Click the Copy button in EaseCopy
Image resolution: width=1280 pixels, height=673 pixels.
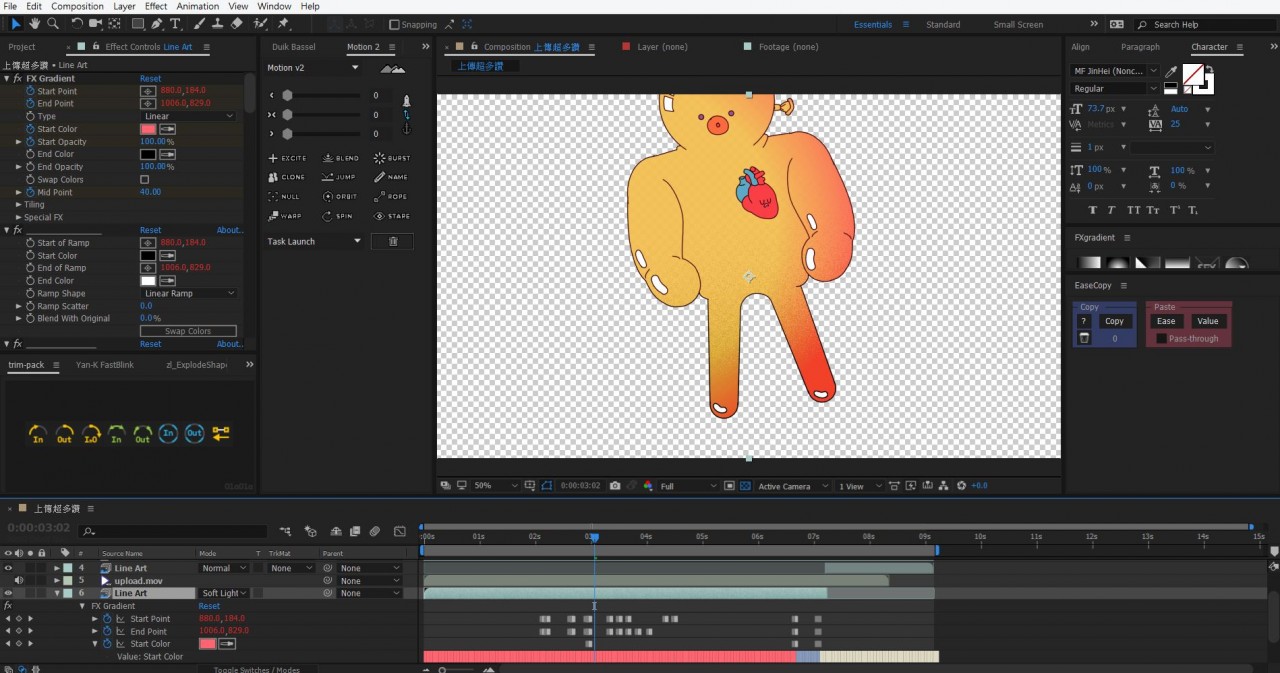coord(1114,321)
